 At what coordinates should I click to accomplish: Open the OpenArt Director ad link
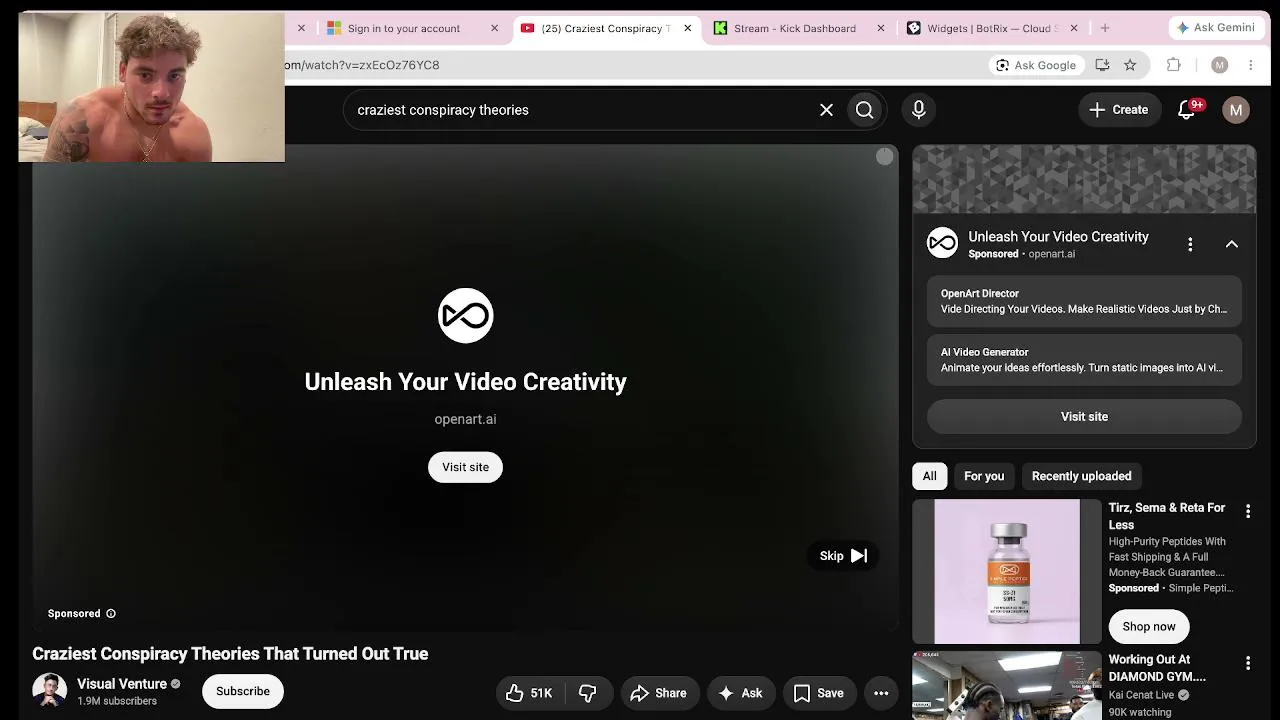pos(1084,301)
